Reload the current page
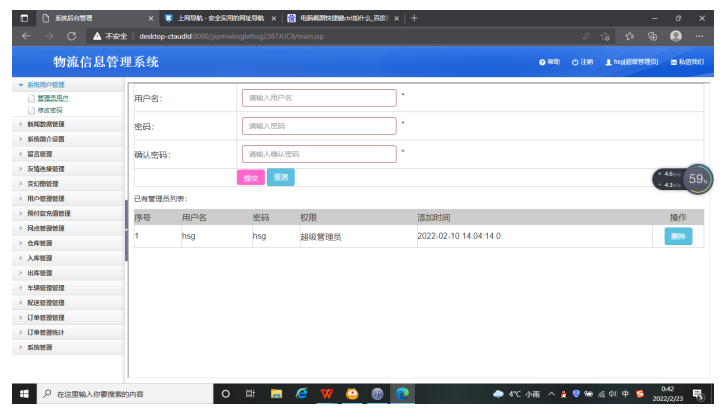The width and height of the screenshot is (728, 414). [x=72, y=36]
